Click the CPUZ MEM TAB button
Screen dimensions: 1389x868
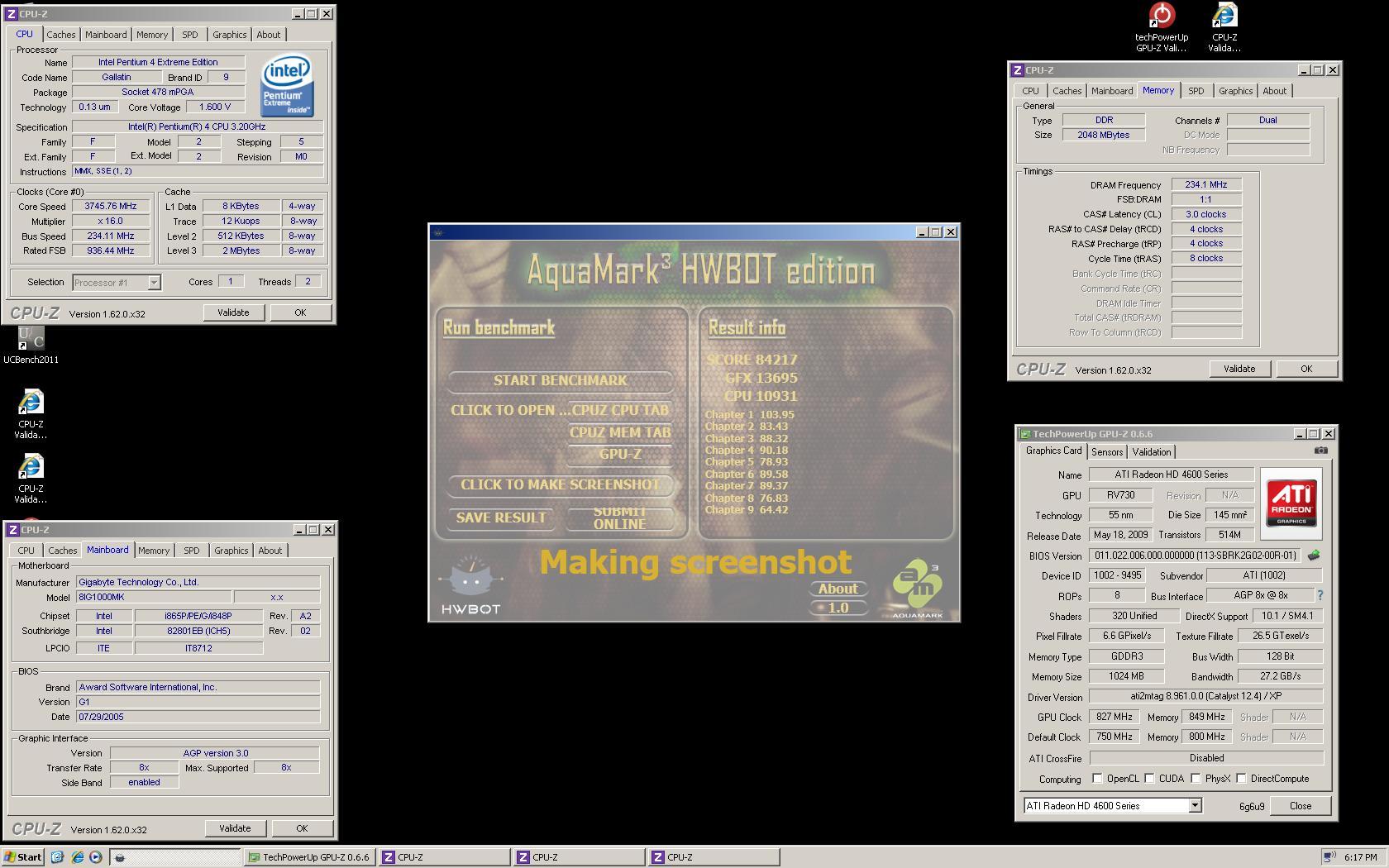coord(620,432)
